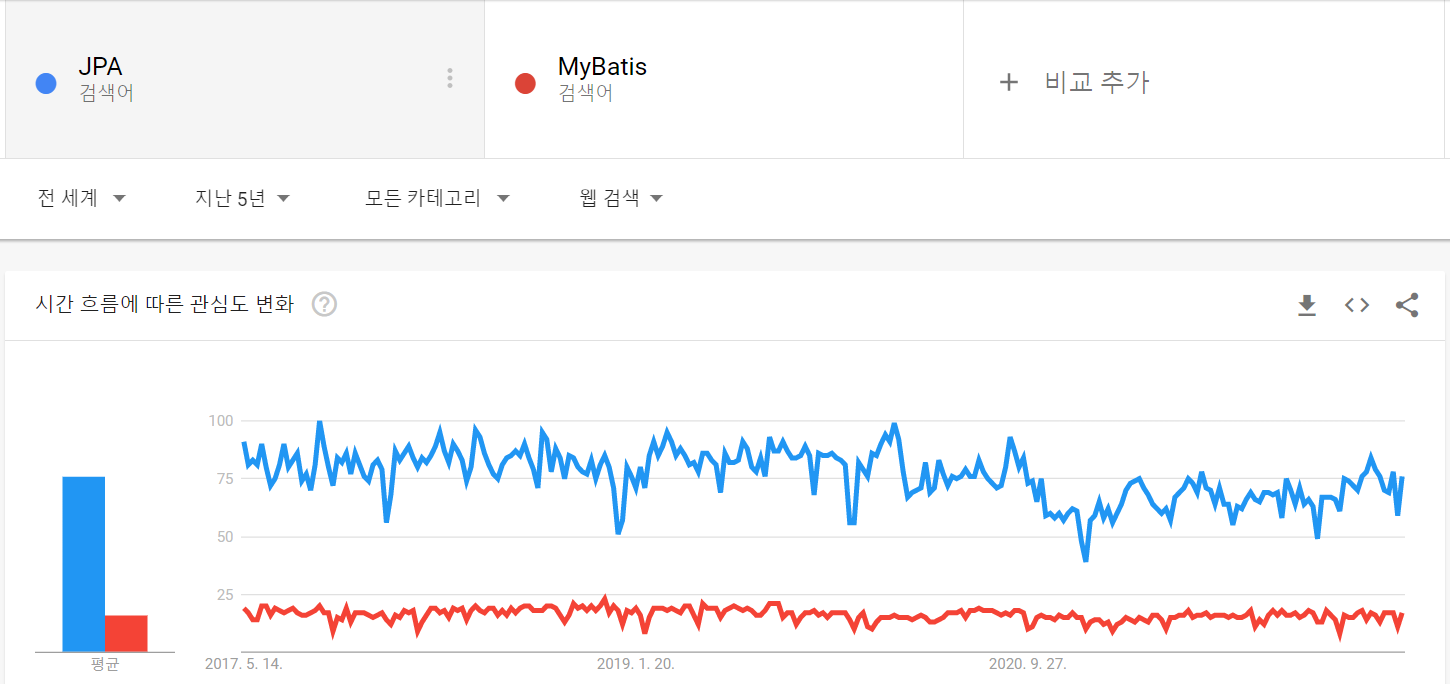The image size is (1450, 684).
Task: Select the JPA search term card
Action: click(x=244, y=79)
